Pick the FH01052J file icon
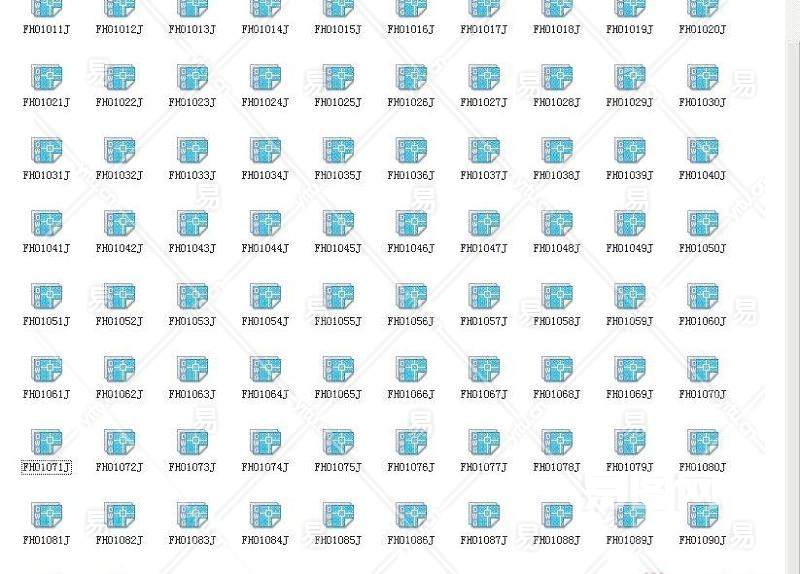The image size is (800, 574). tap(119, 296)
